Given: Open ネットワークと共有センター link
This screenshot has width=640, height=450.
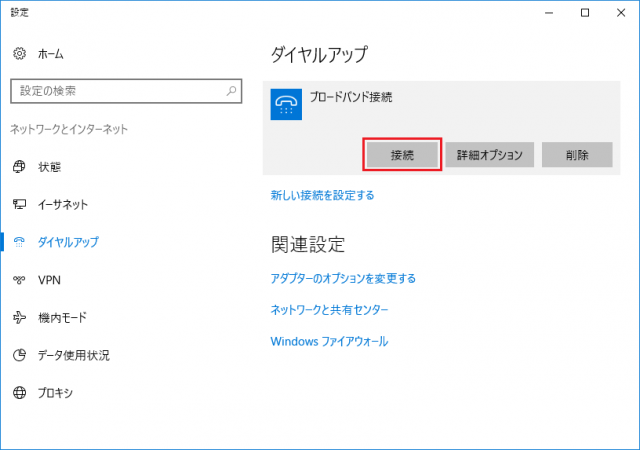Looking at the screenshot, I should point(329,310).
